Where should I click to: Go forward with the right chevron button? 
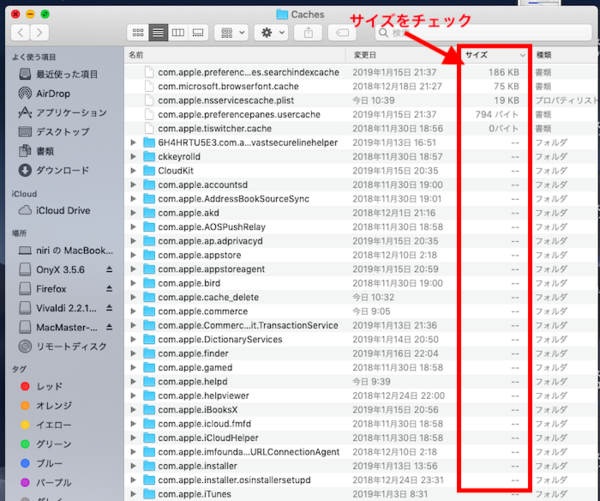[x=39, y=33]
